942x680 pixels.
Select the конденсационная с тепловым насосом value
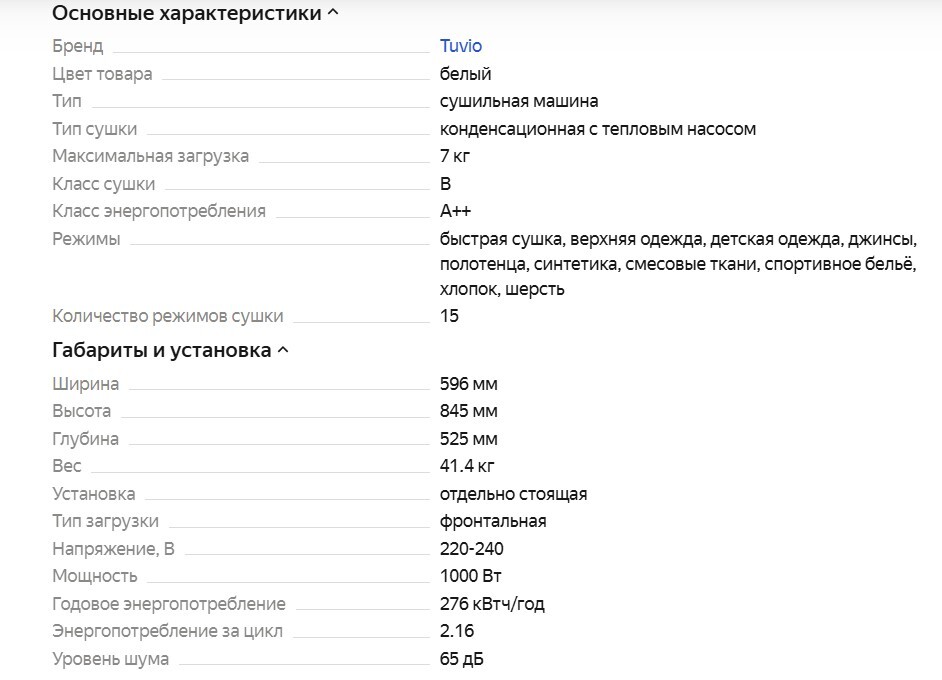coord(597,129)
